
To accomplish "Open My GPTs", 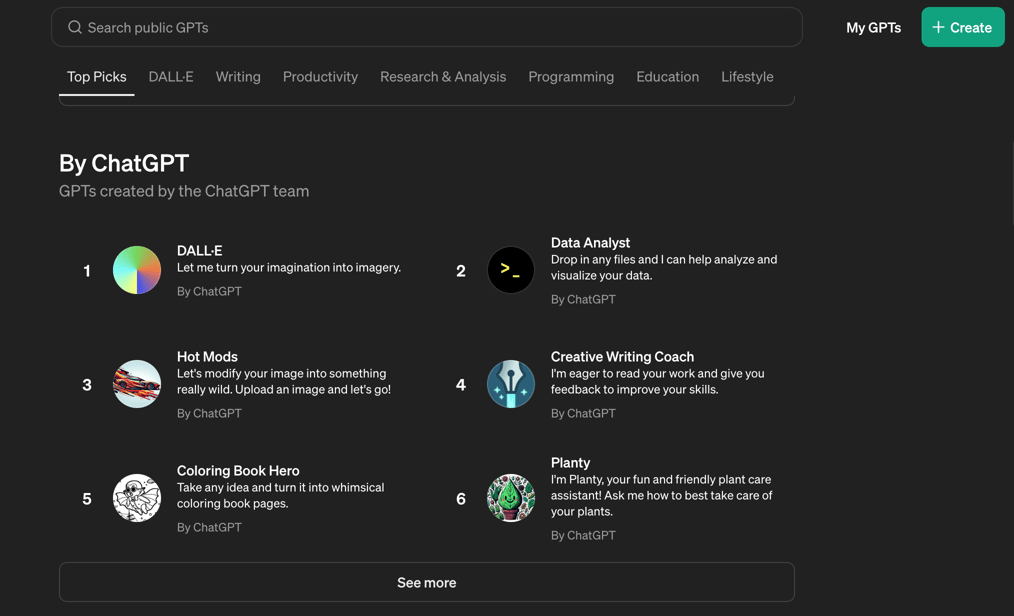I will click(x=873, y=27).
